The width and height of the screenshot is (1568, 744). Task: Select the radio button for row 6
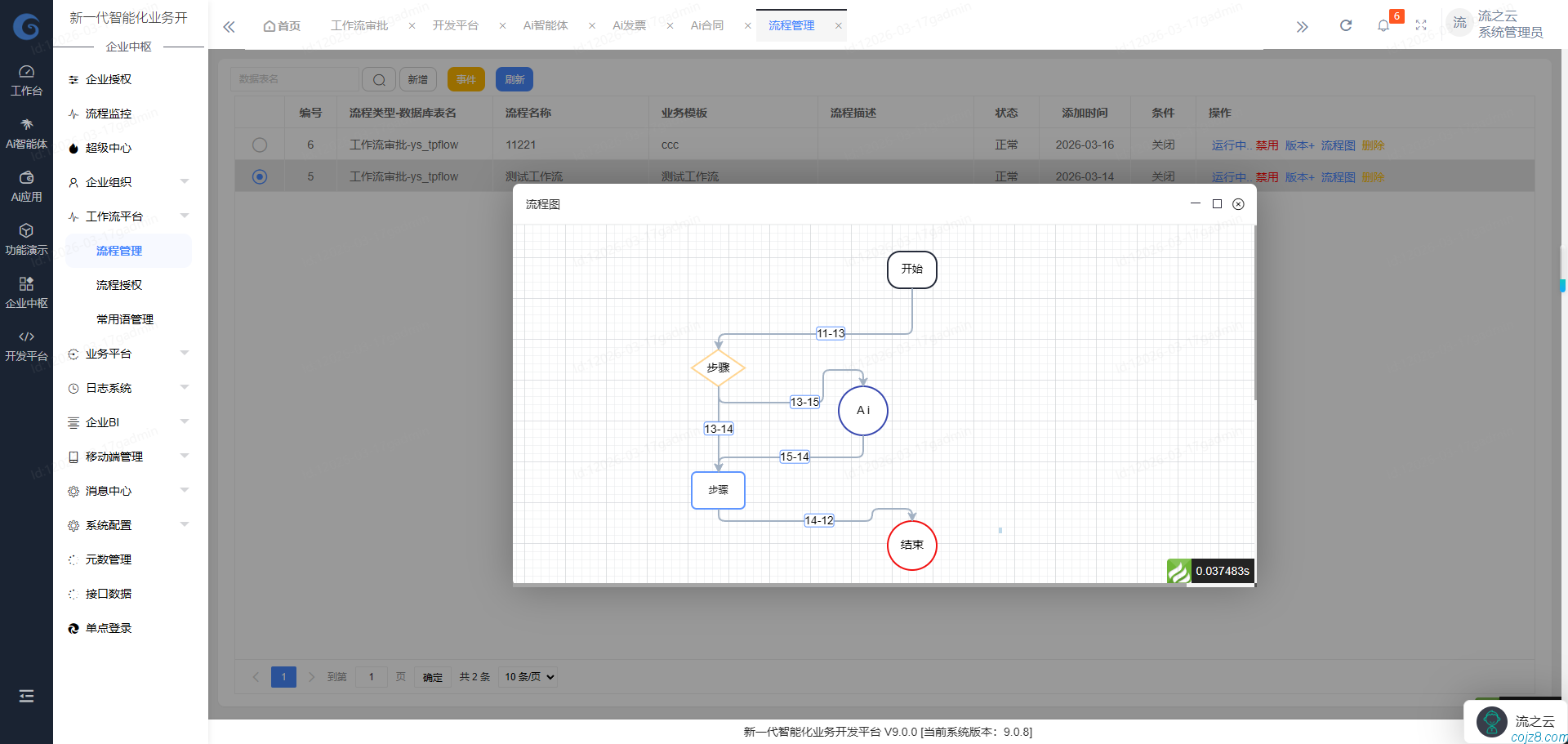(x=260, y=145)
